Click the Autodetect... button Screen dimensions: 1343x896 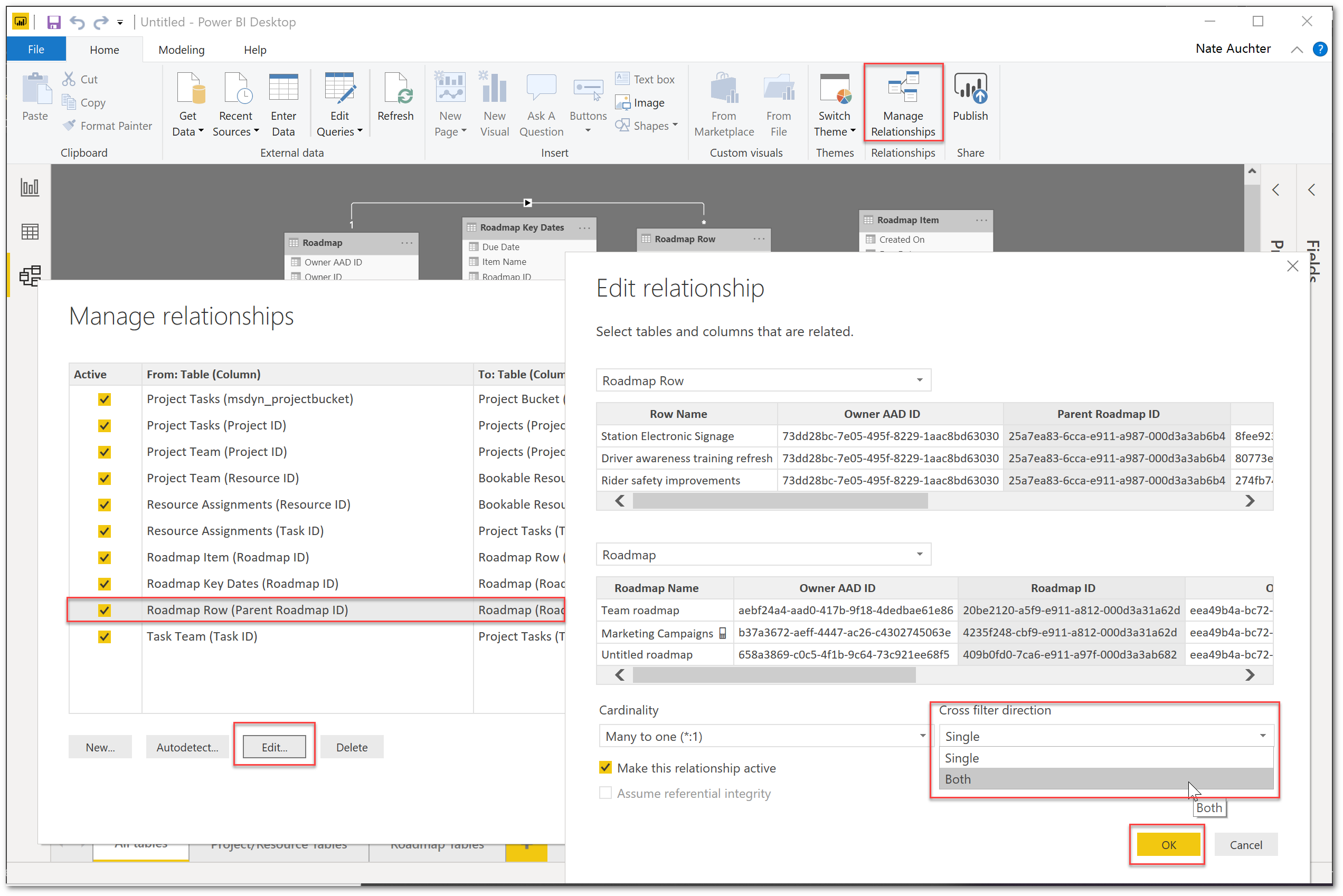pos(187,747)
